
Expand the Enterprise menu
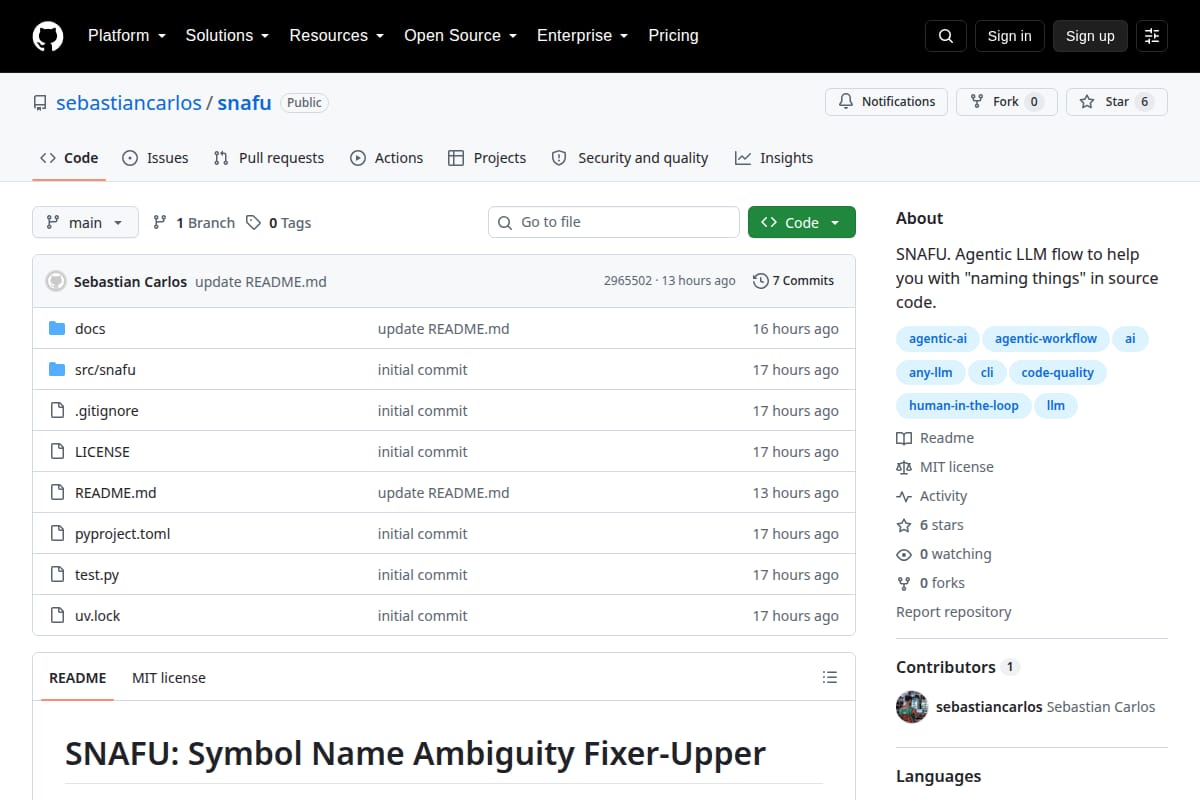(x=583, y=35)
